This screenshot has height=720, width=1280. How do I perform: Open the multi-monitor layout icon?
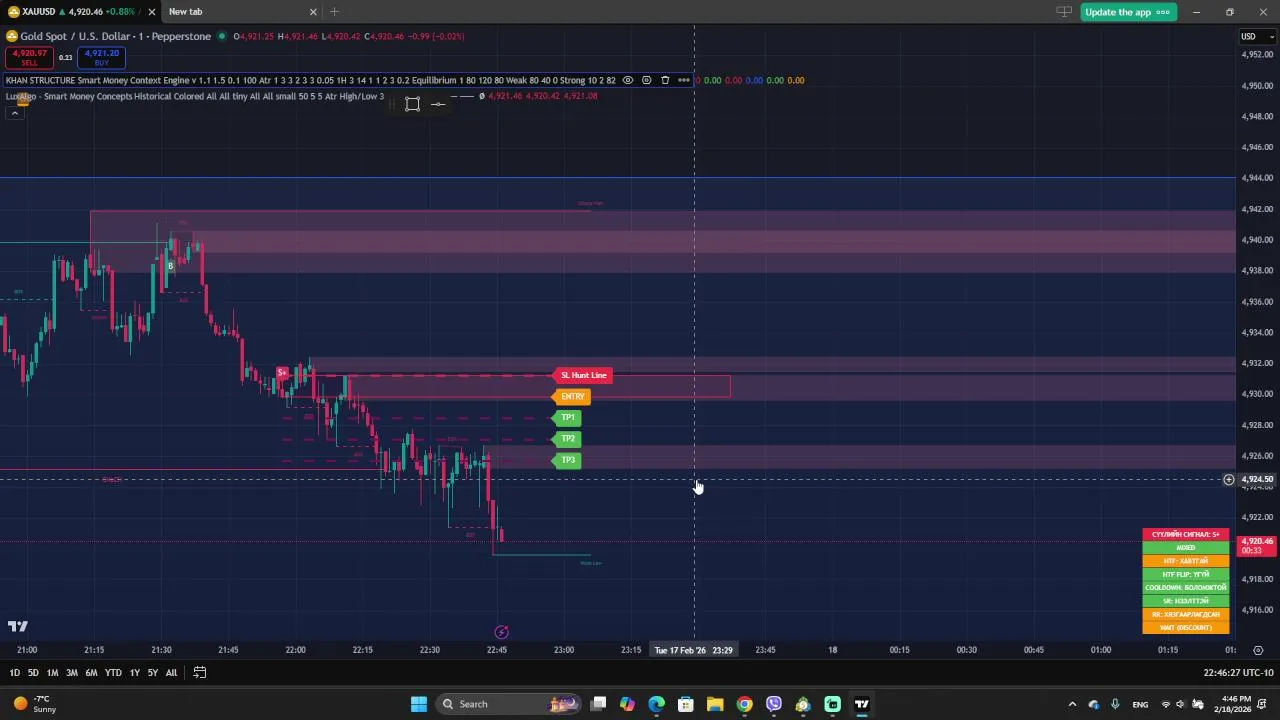pyautogui.click(x=1064, y=12)
